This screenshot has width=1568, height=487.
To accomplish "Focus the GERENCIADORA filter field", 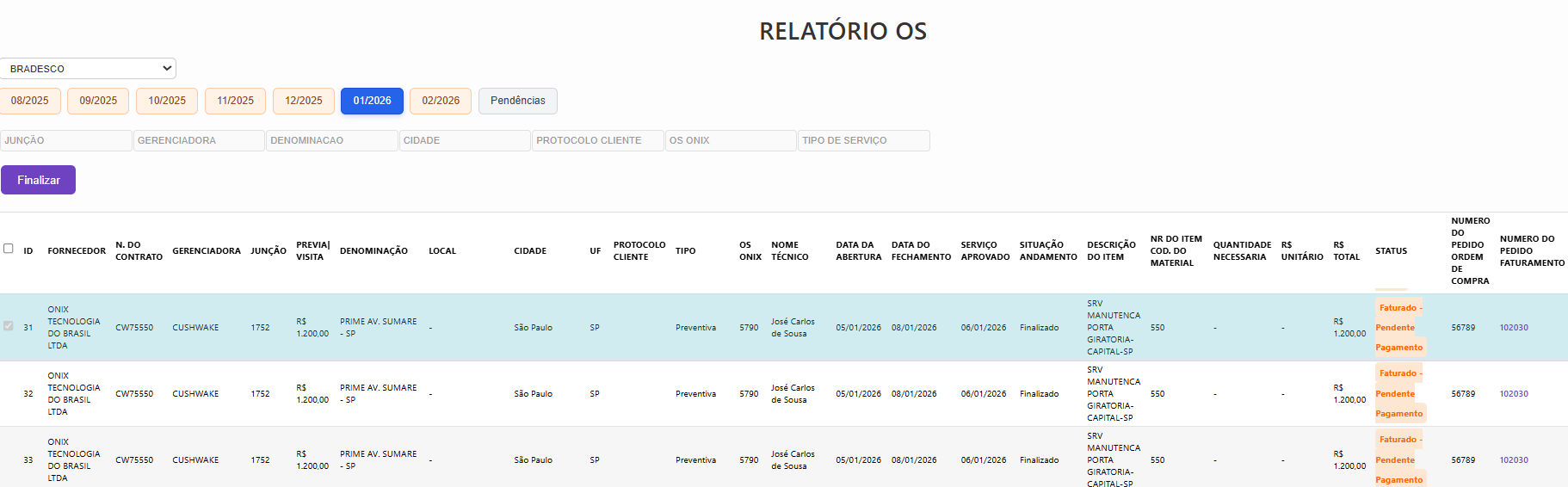I will 199,140.
